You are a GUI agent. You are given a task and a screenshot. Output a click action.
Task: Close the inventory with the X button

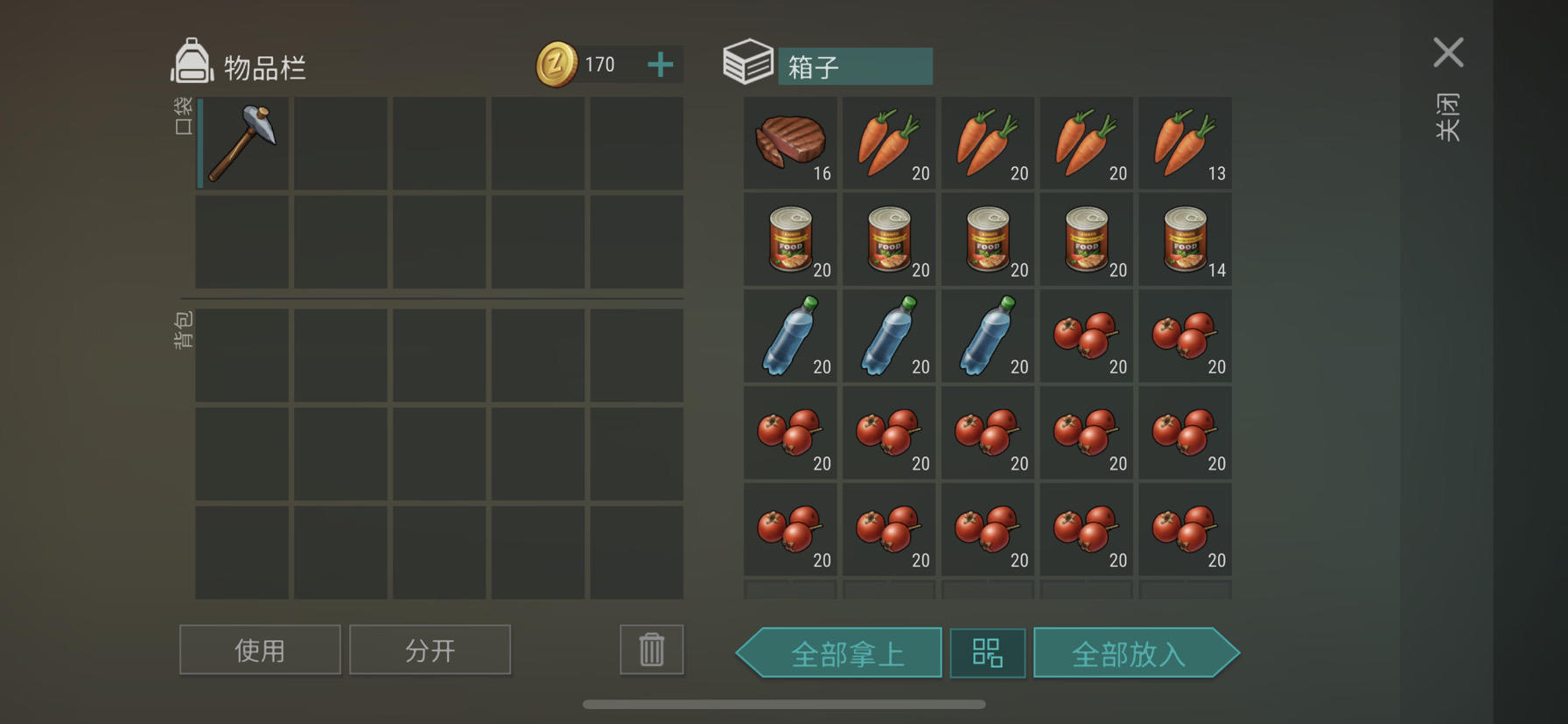point(1448,52)
